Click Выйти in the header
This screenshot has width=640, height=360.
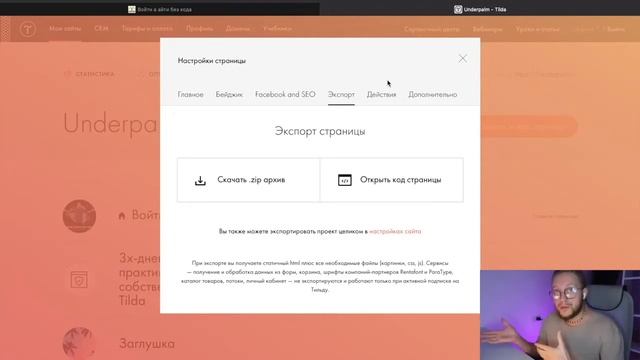coord(616,29)
